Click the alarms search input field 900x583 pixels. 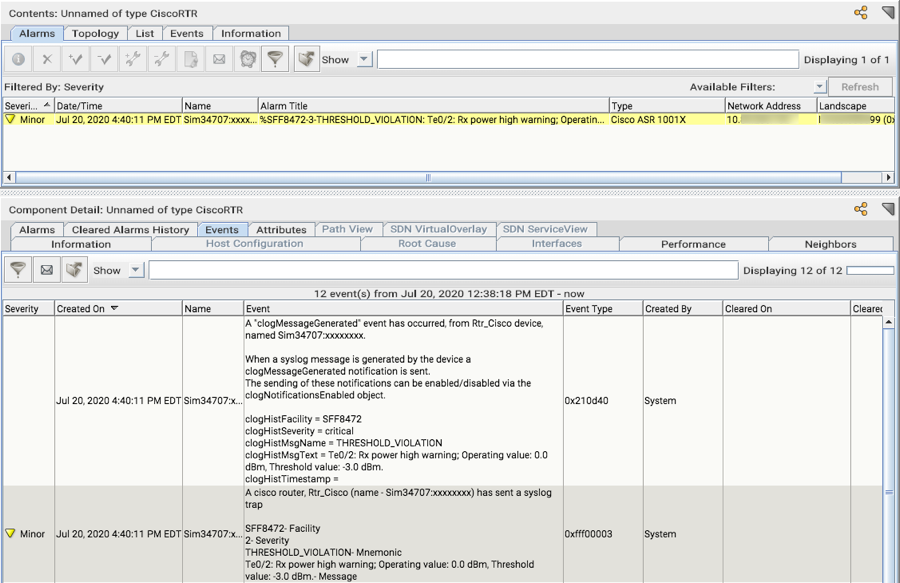(x=587, y=60)
